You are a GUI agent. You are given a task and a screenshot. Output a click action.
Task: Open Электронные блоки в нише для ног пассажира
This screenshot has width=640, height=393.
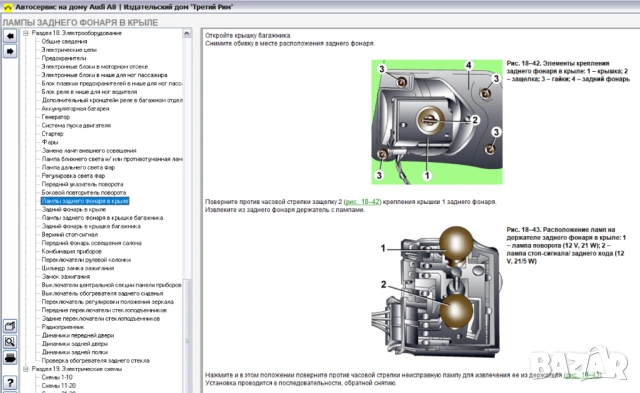click(104, 75)
